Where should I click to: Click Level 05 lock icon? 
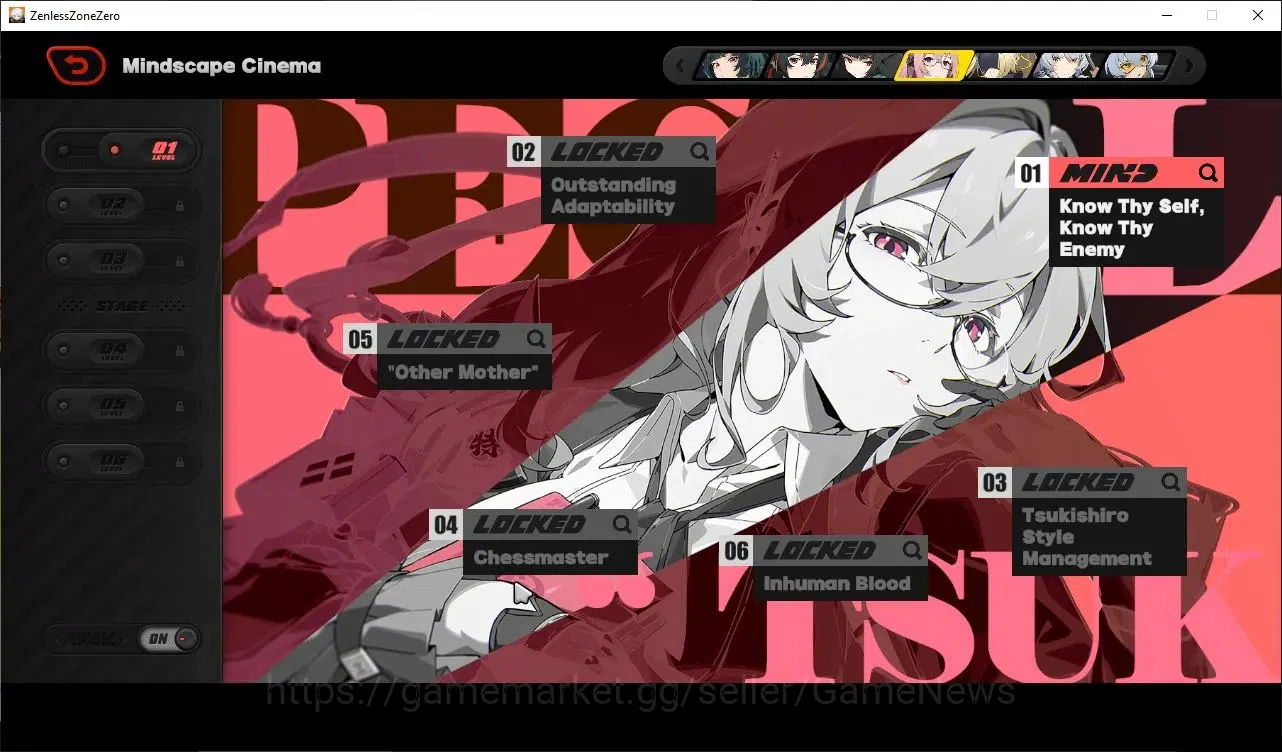[x=180, y=407]
